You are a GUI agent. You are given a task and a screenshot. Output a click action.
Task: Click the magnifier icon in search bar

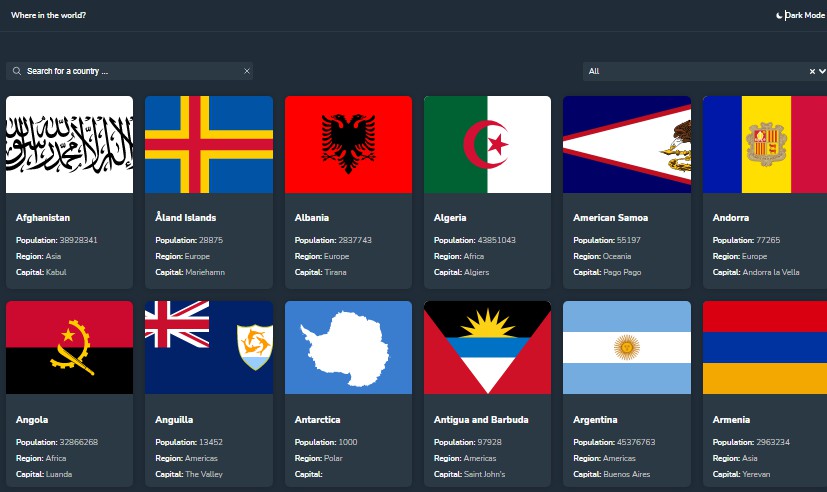pos(17,71)
